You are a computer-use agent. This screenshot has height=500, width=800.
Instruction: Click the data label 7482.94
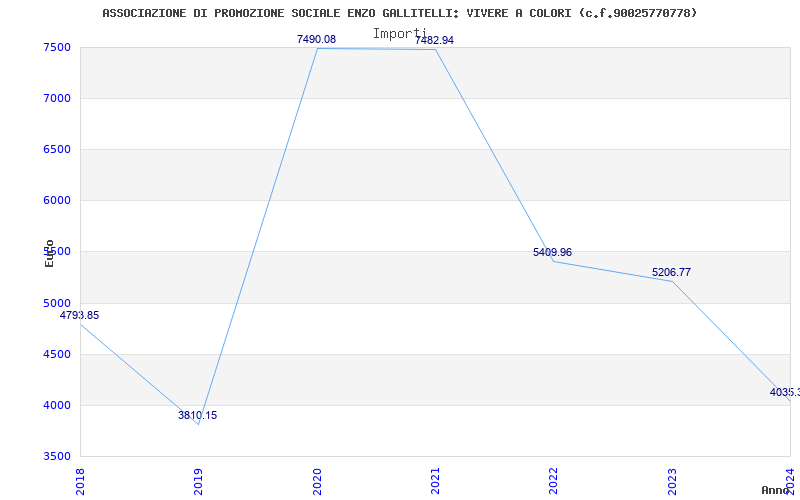click(434, 40)
